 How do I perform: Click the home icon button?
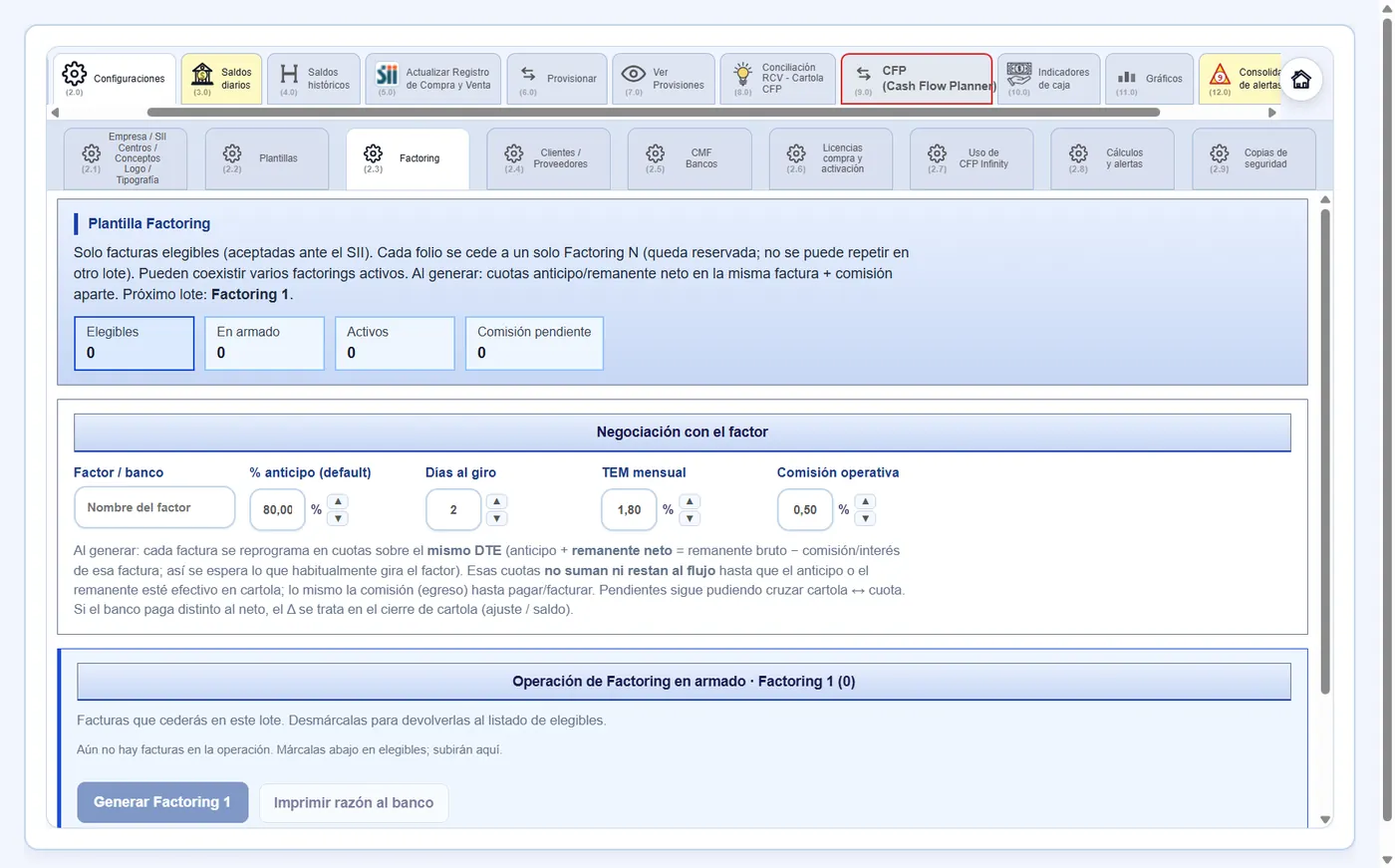pyautogui.click(x=1300, y=80)
